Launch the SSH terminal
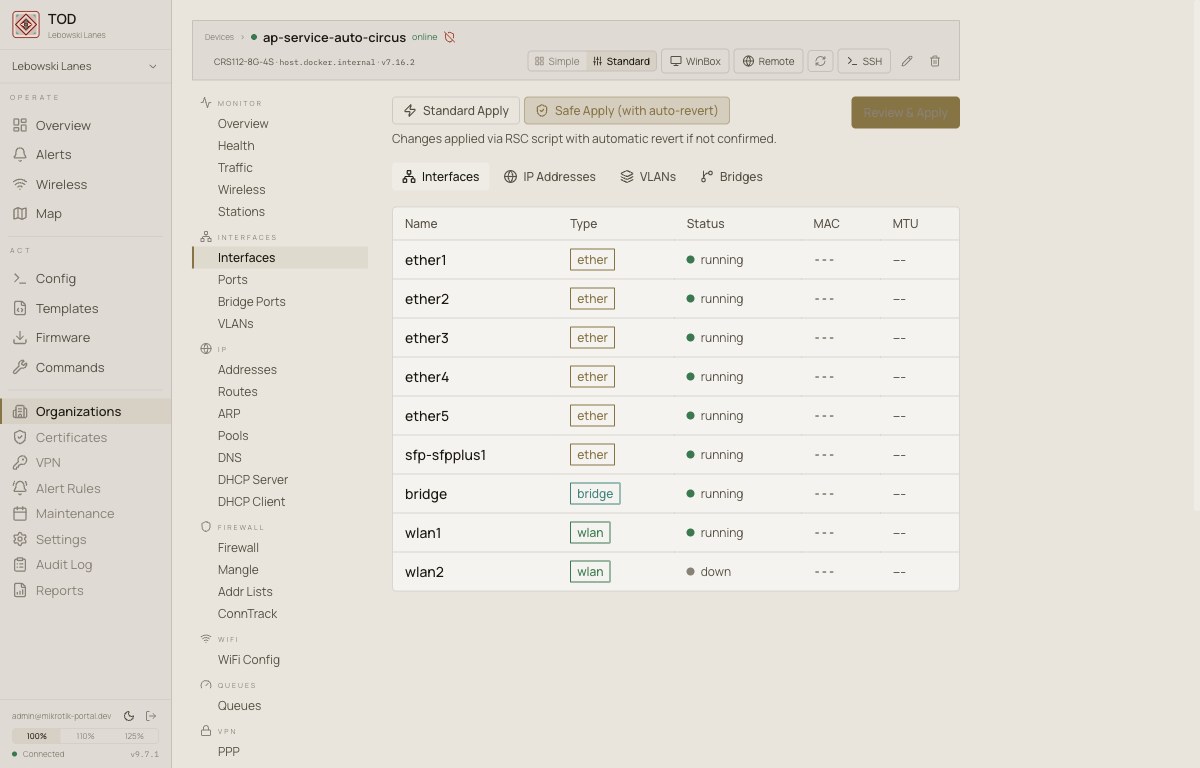Viewport: 1200px width, 768px height. point(863,60)
